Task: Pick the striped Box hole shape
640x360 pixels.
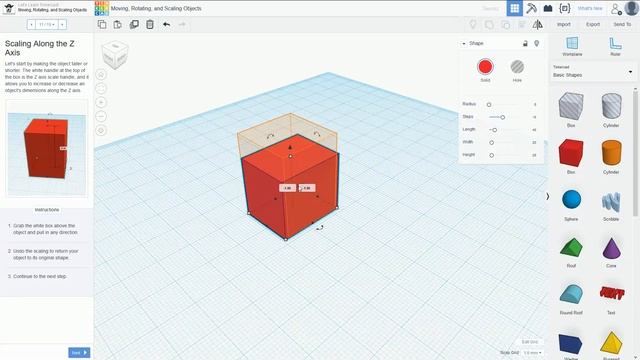Action: (571, 107)
